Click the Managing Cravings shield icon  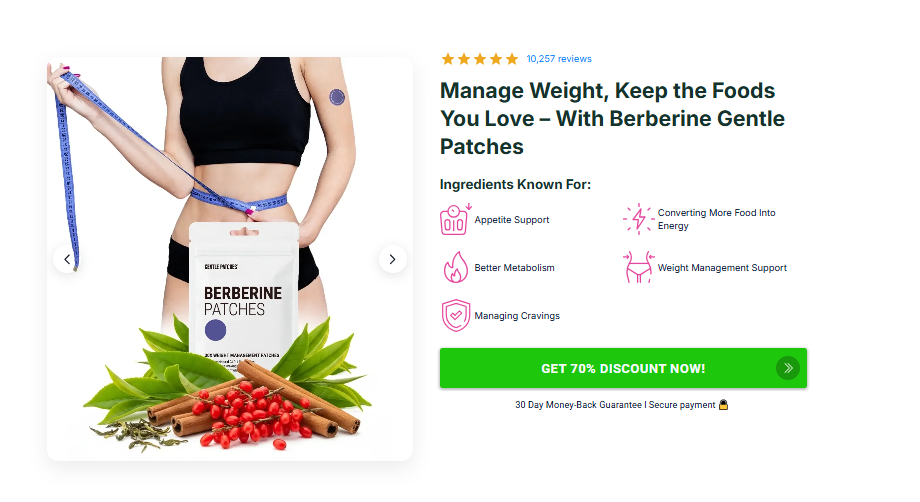pyautogui.click(x=456, y=316)
